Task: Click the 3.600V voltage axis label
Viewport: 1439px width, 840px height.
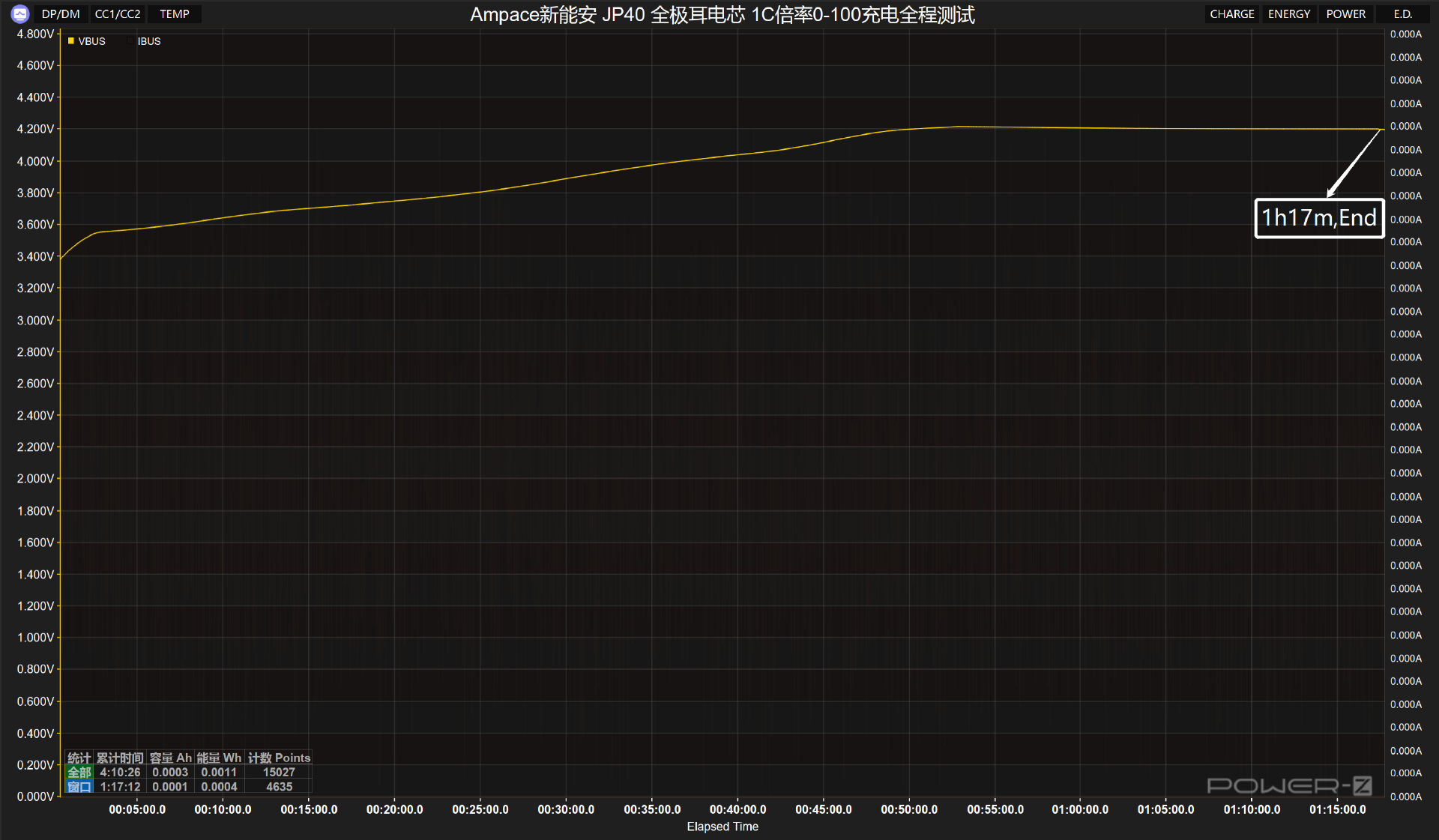Action: point(35,224)
